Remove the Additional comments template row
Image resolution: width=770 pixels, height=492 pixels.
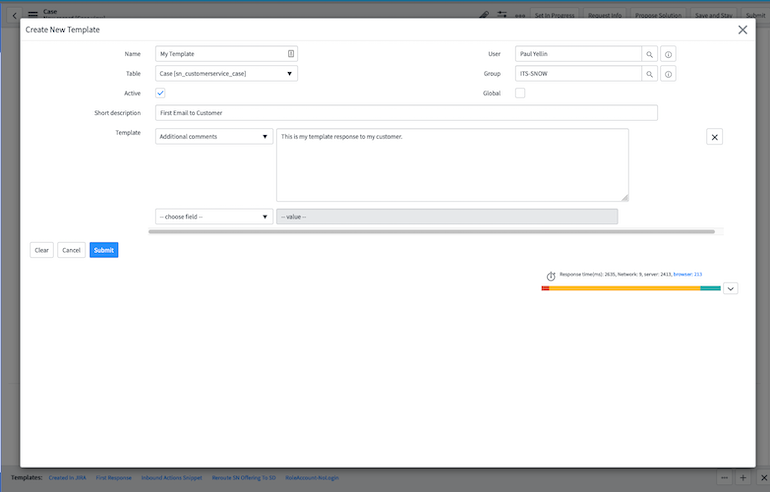[x=714, y=137]
